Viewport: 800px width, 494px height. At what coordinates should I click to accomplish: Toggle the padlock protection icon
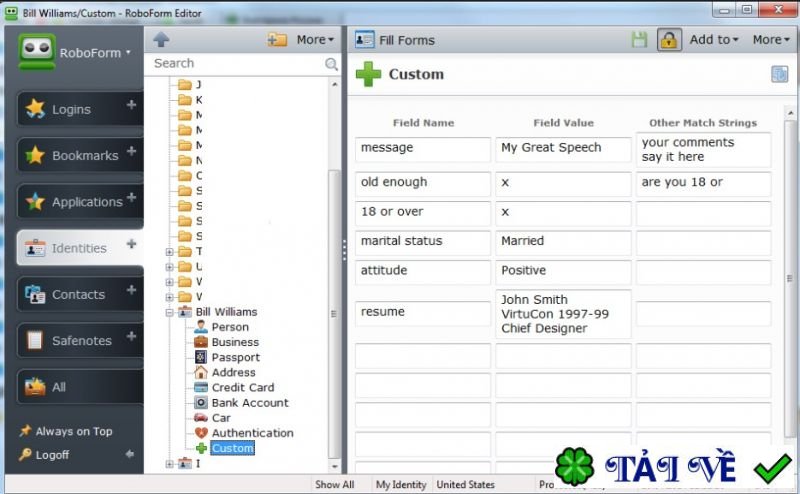[x=669, y=39]
